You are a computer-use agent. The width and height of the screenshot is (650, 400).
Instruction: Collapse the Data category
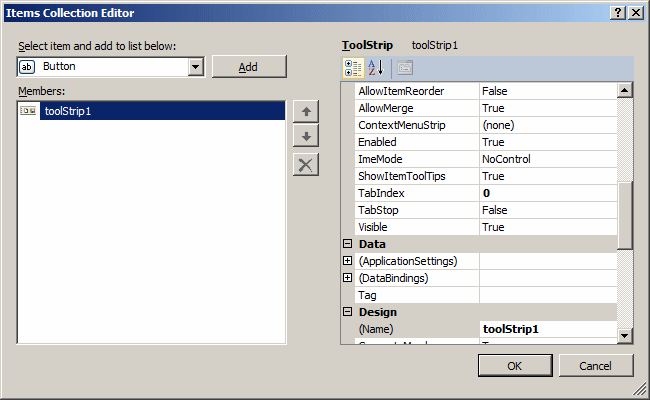(347, 244)
